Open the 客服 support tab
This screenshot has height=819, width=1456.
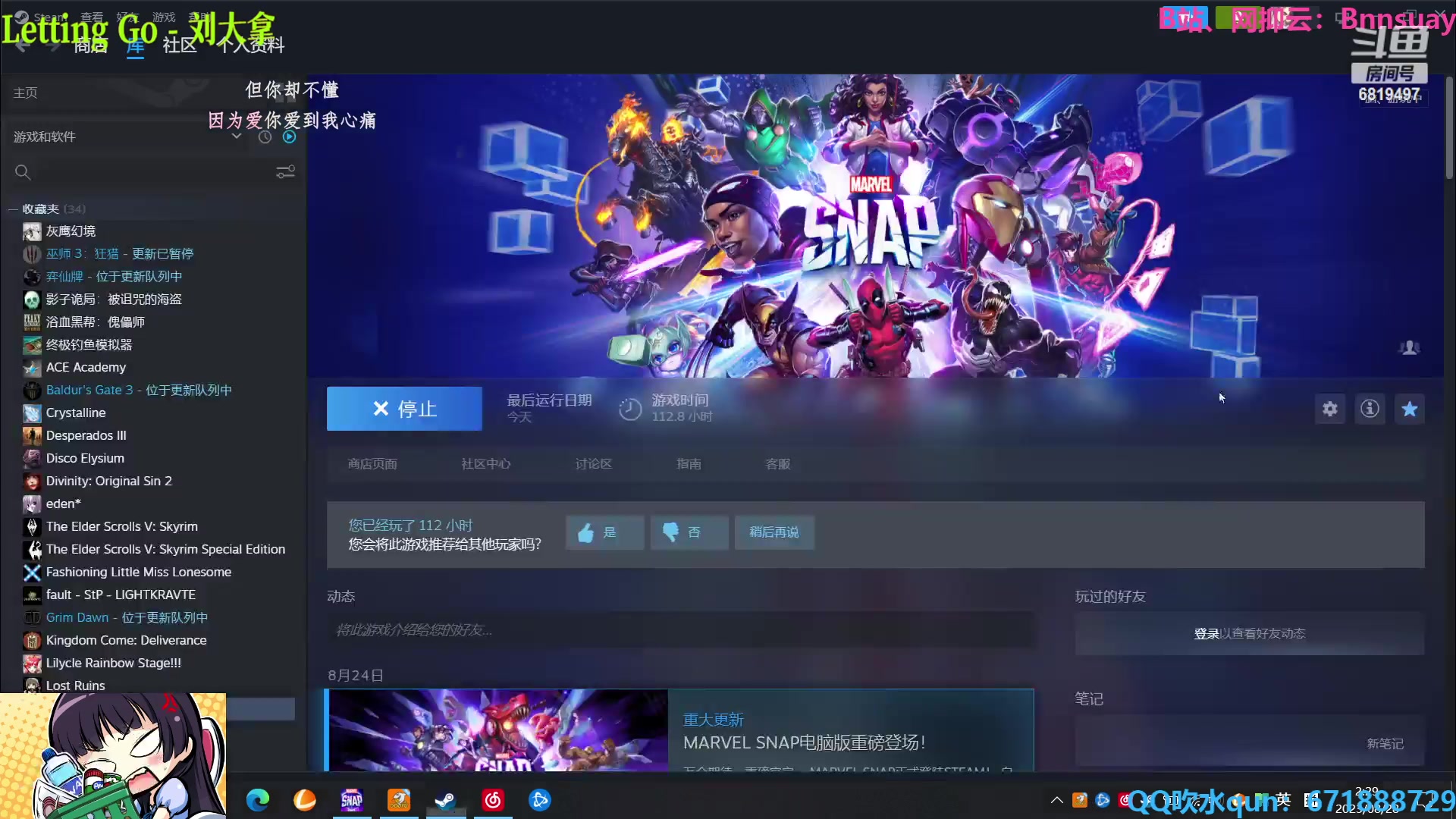778,464
